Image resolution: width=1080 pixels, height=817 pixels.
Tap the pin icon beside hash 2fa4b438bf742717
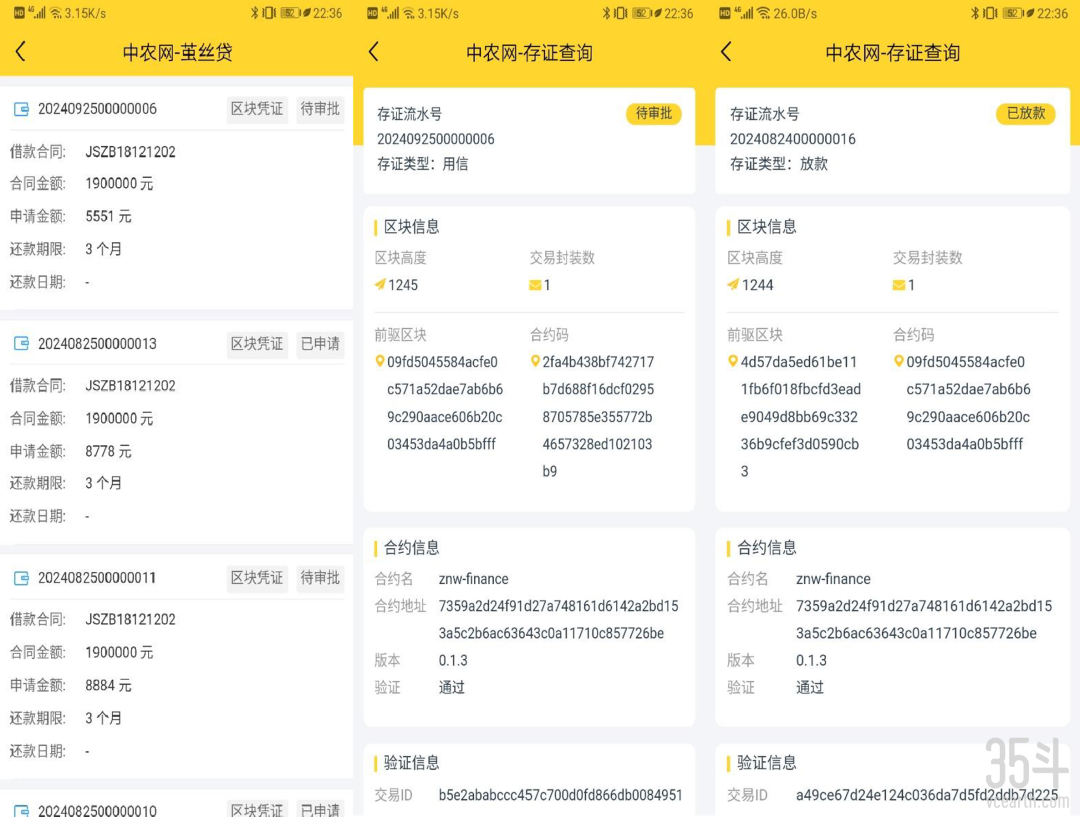[x=535, y=362]
